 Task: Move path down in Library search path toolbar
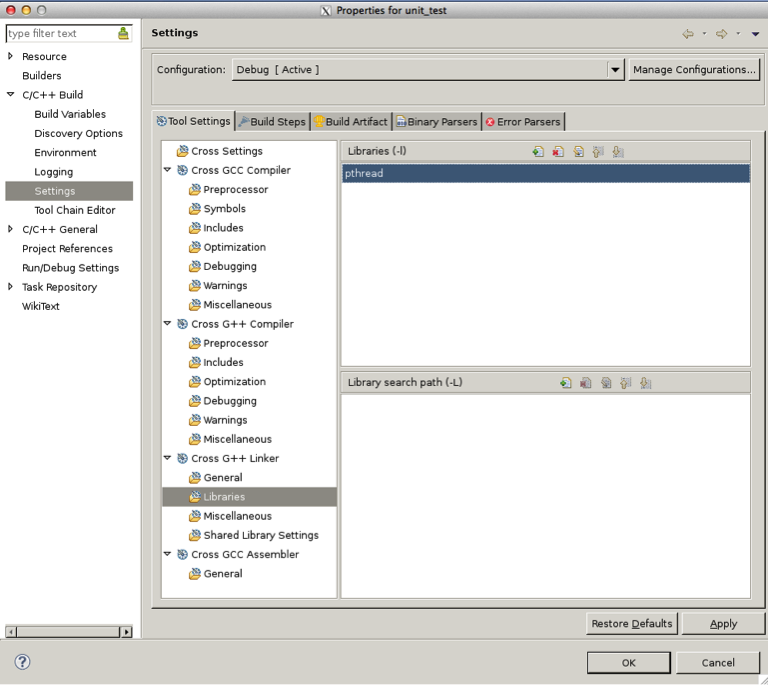(x=645, y=383)
